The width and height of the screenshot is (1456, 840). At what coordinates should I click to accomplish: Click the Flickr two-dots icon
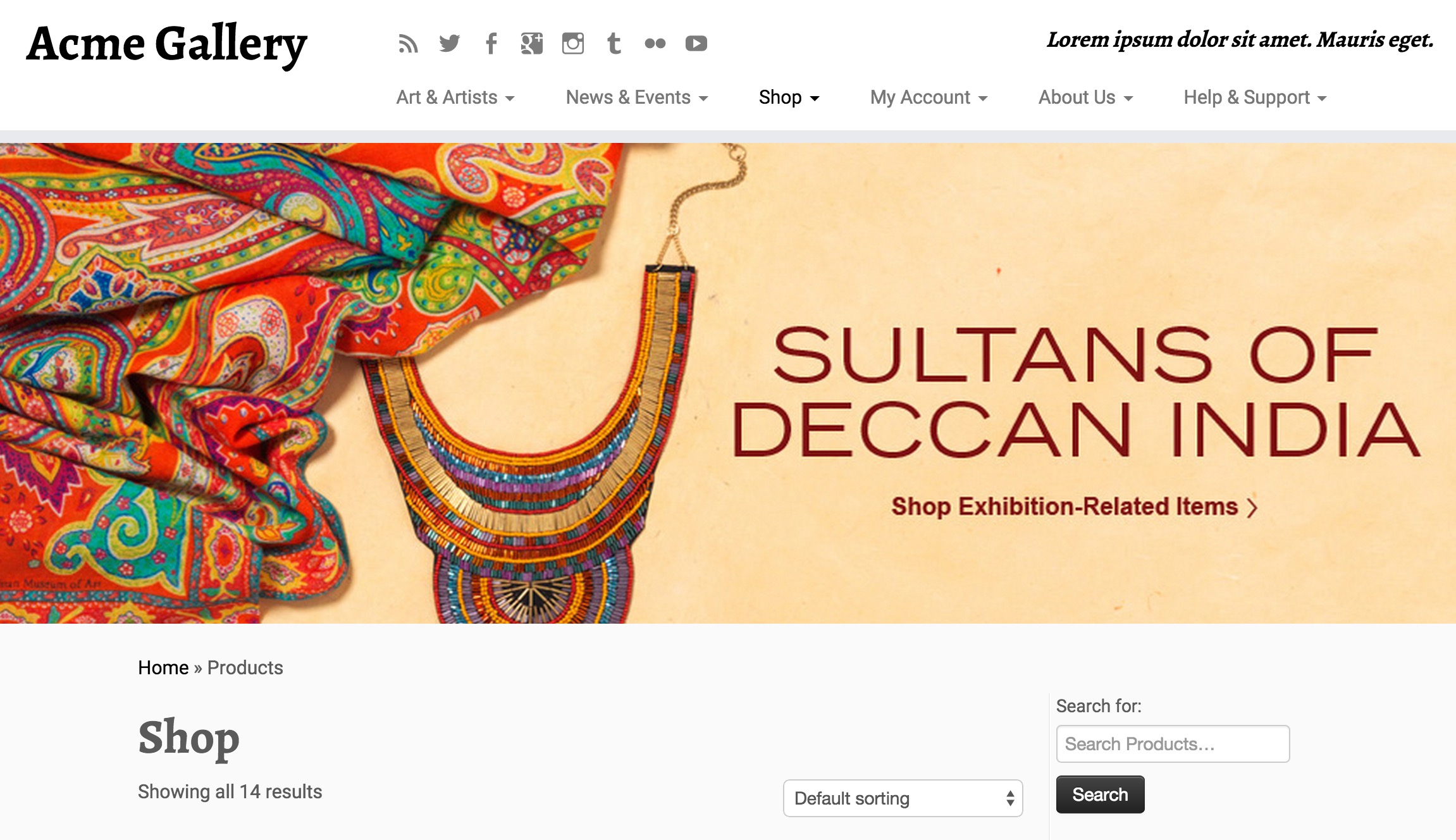coord(655,44)
